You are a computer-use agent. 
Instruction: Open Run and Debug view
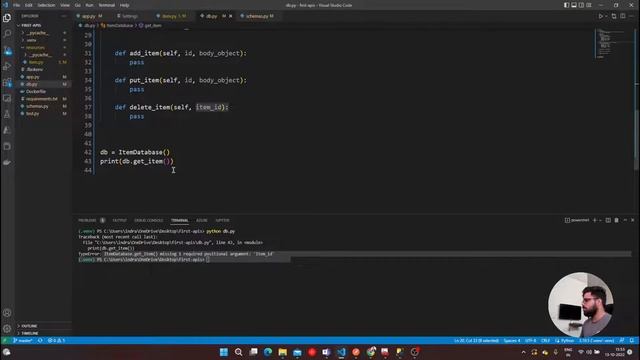click(x=7, y=66)
